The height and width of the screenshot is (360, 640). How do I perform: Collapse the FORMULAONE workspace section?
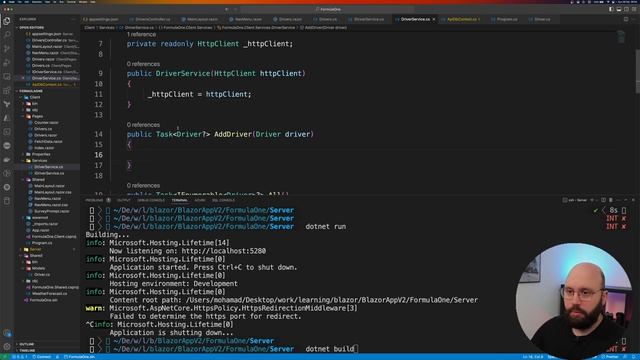pyautogui.click(x=31, y=91)
